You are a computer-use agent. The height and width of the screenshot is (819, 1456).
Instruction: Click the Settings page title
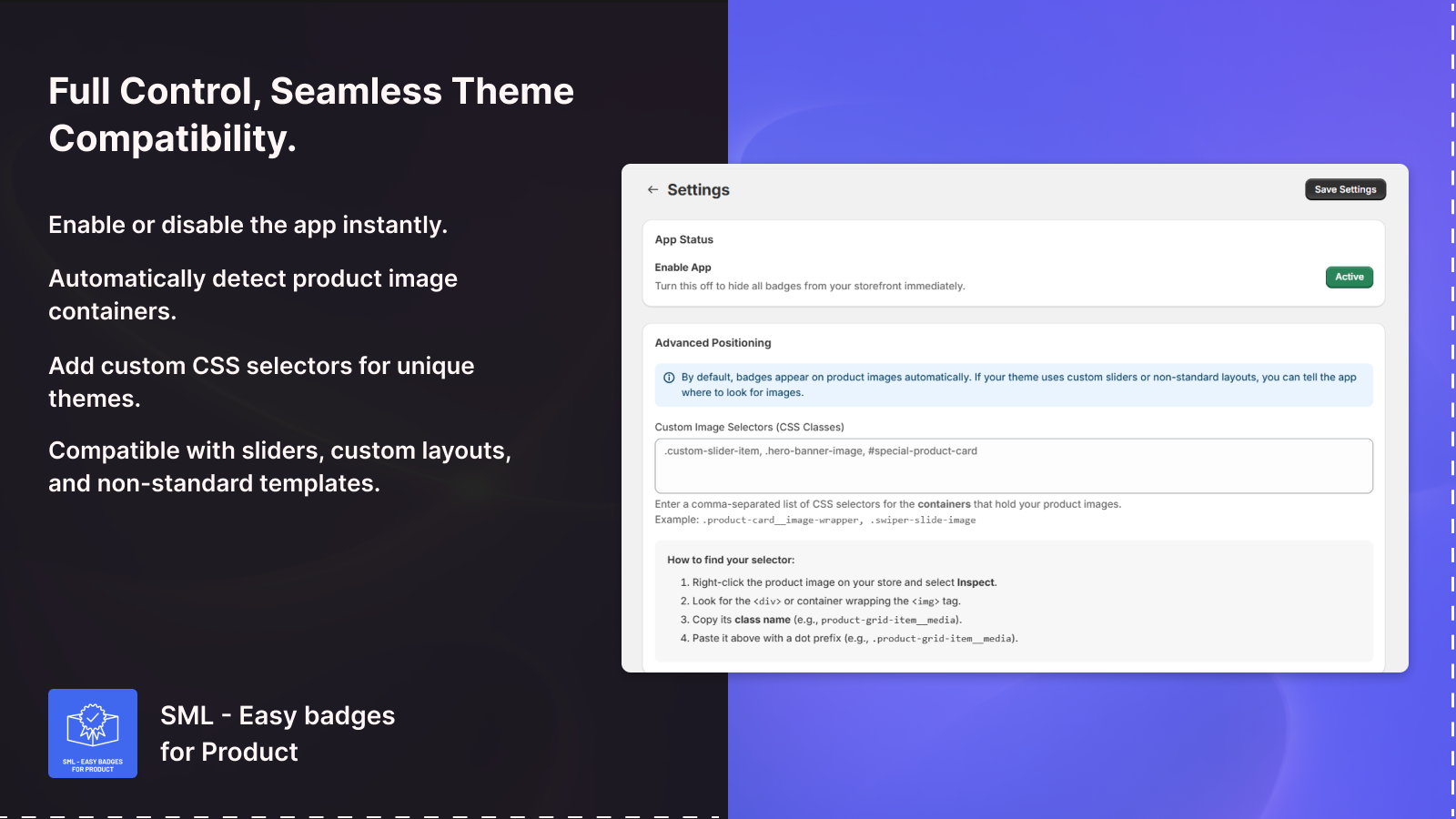pos(698,189)
